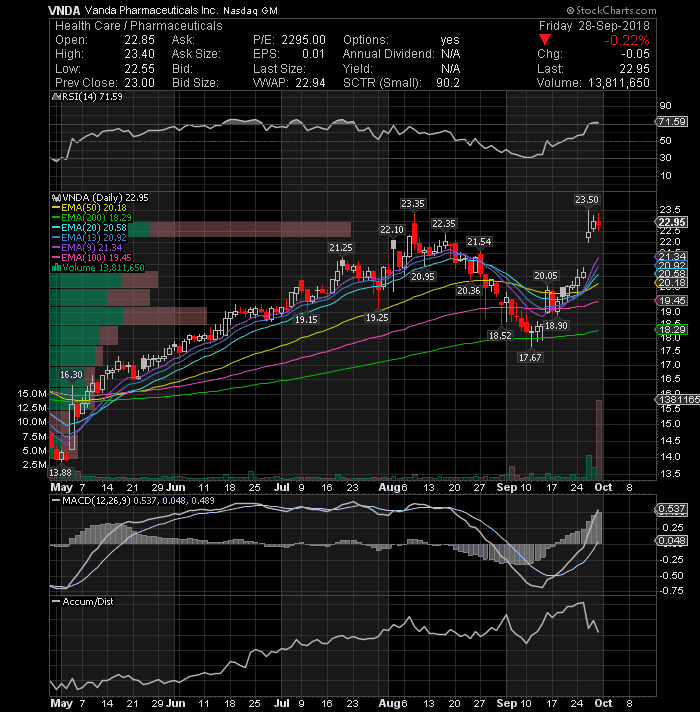Click the 23.50 high price annotation
The width and height of the screenshot is (700, 712).
[x=587, y=200]
